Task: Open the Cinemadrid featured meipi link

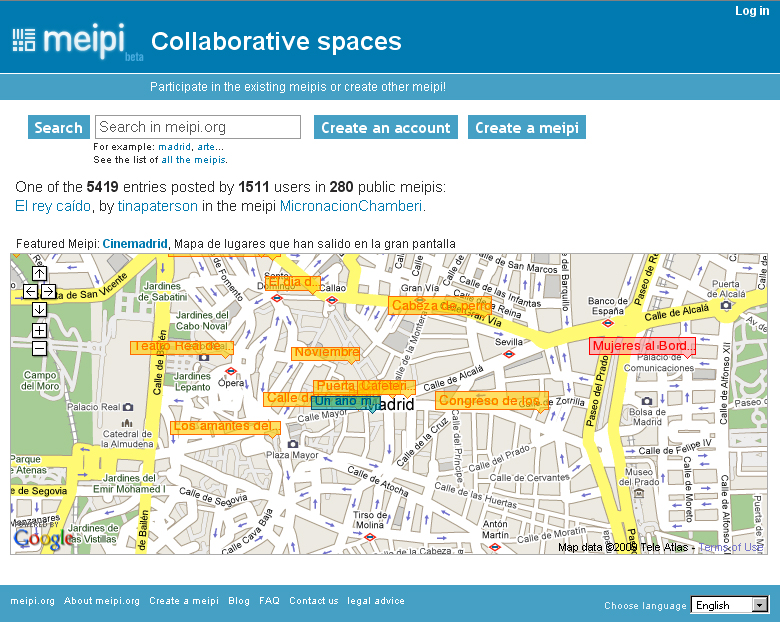Action: [x=135, y=243]
